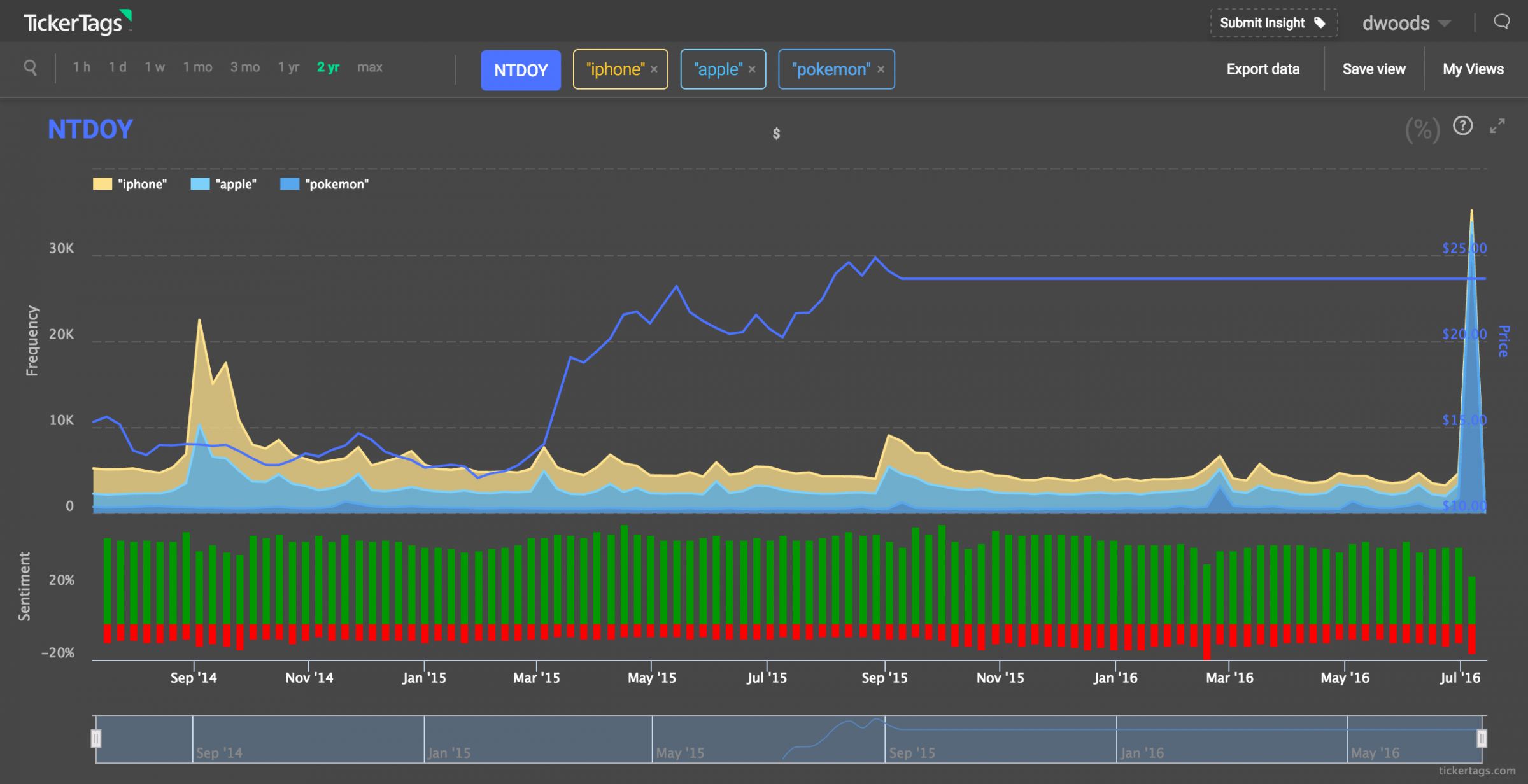
Task: Click the TickerTags logo
Action: [x=77, y=23]
